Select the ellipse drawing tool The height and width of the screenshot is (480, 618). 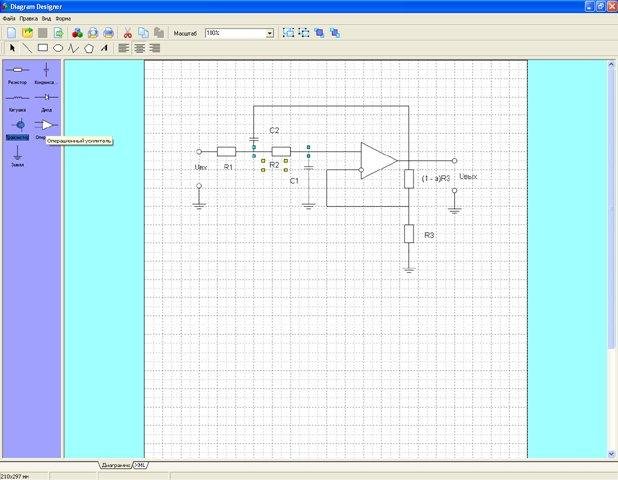point(58,47)
